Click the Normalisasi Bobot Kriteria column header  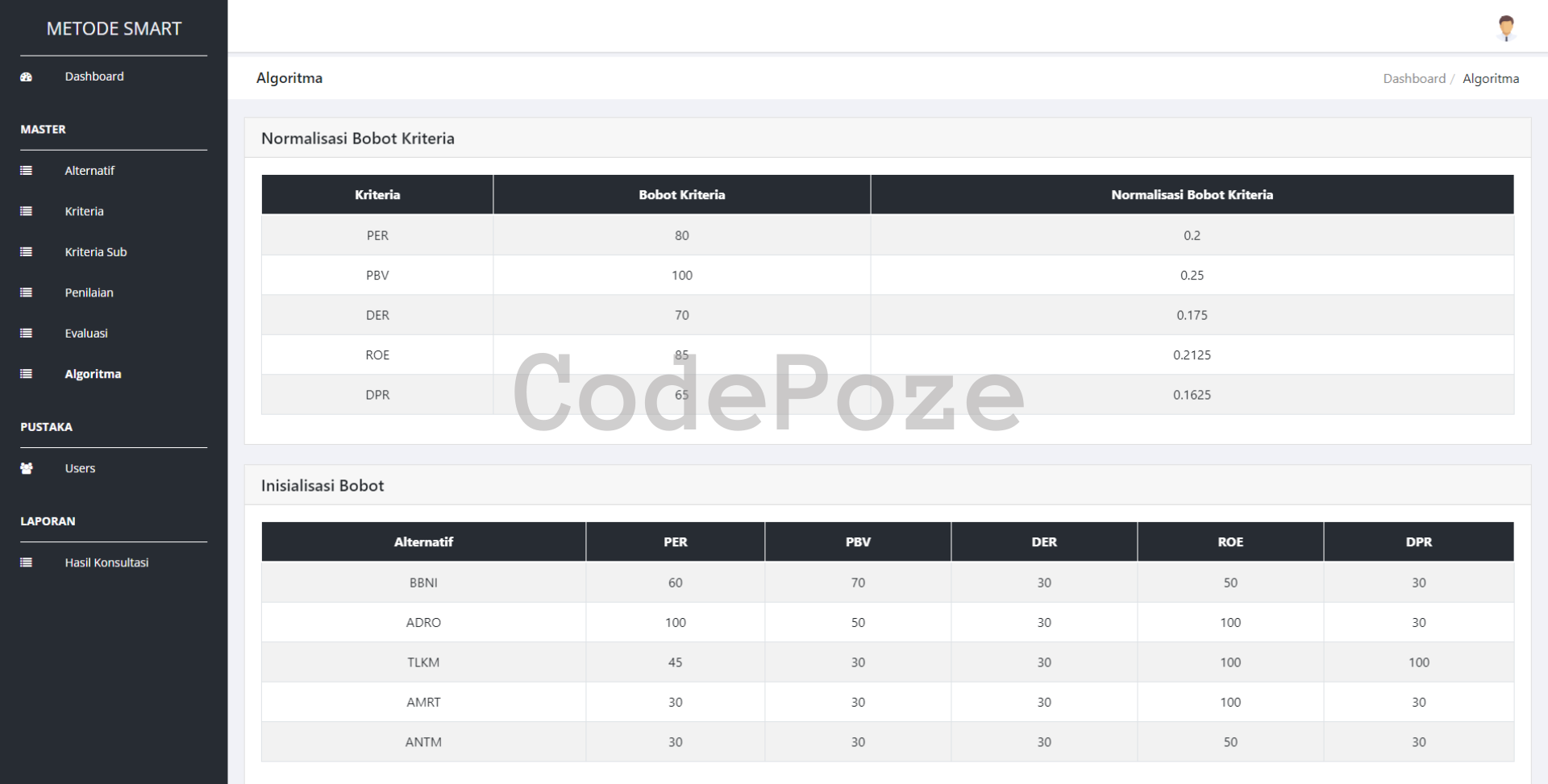click(1191, 195)
